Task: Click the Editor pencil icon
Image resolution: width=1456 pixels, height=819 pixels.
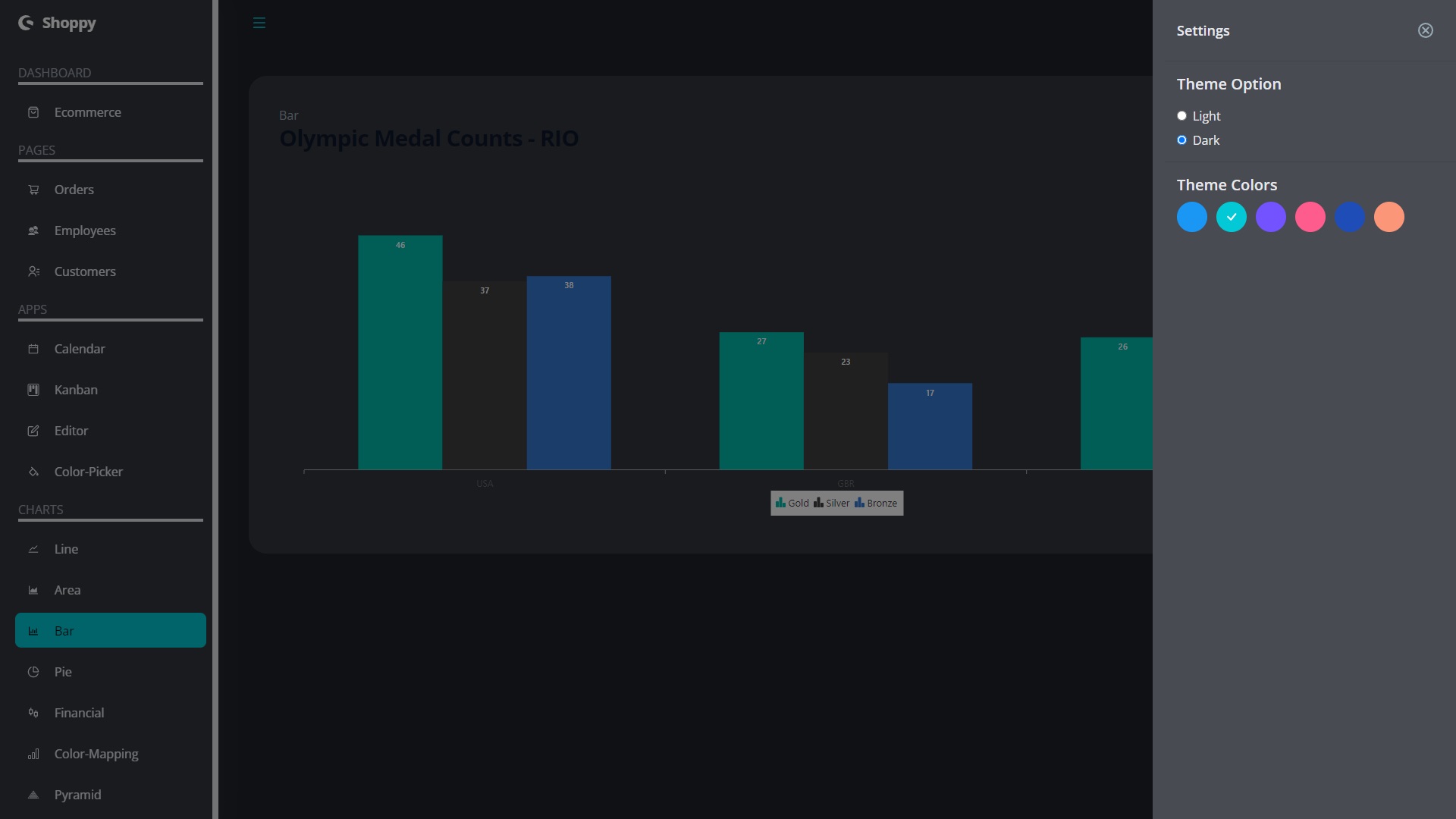Action: point(33,431)
